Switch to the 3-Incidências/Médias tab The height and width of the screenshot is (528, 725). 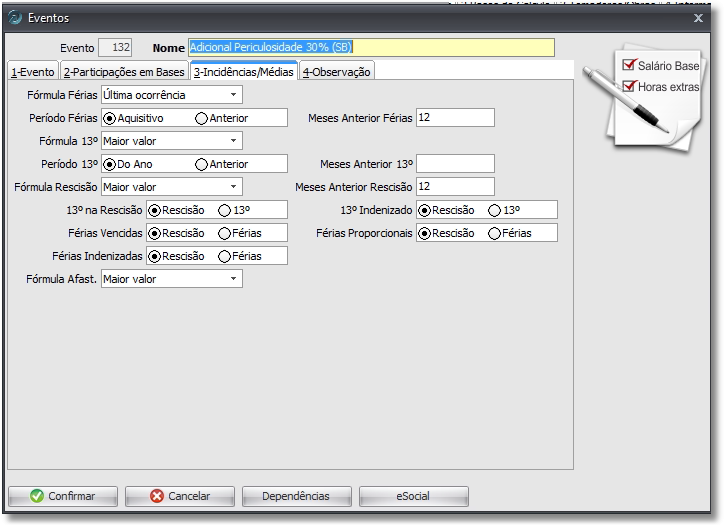click(x=244, y=71)
